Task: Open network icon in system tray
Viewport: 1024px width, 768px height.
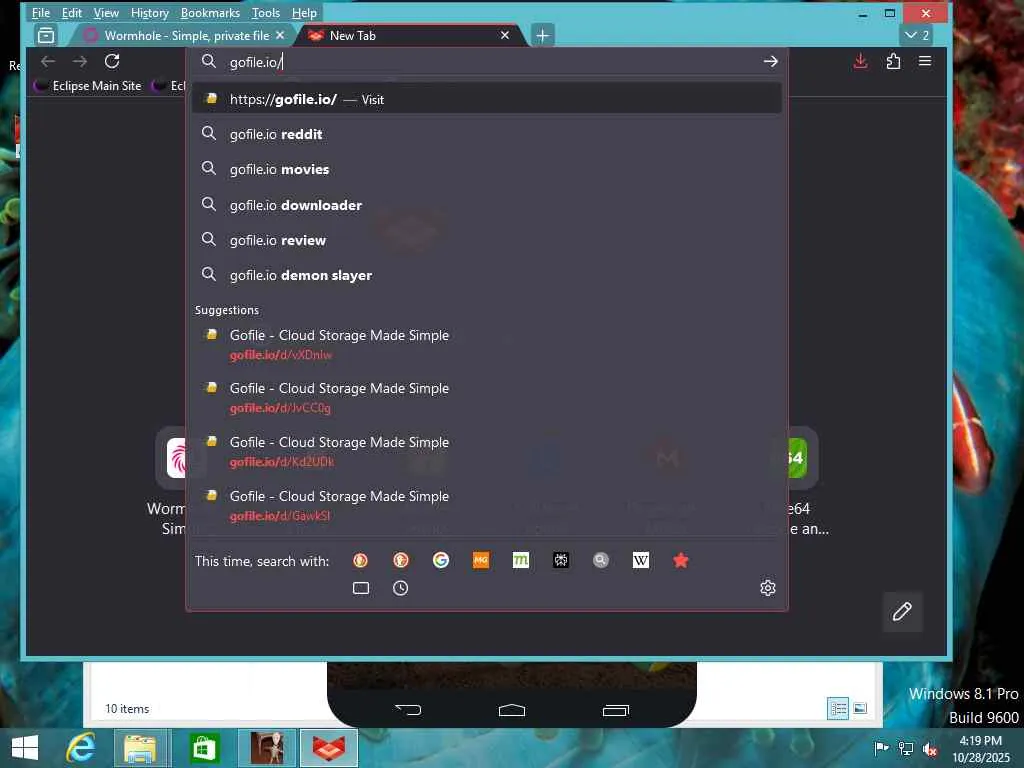Action: tap(906, 748)
